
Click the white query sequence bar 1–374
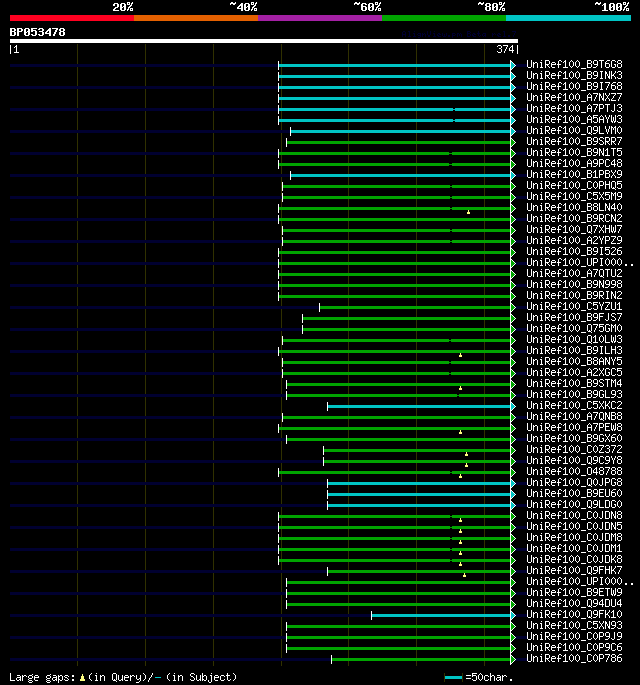tap(264, 41)
